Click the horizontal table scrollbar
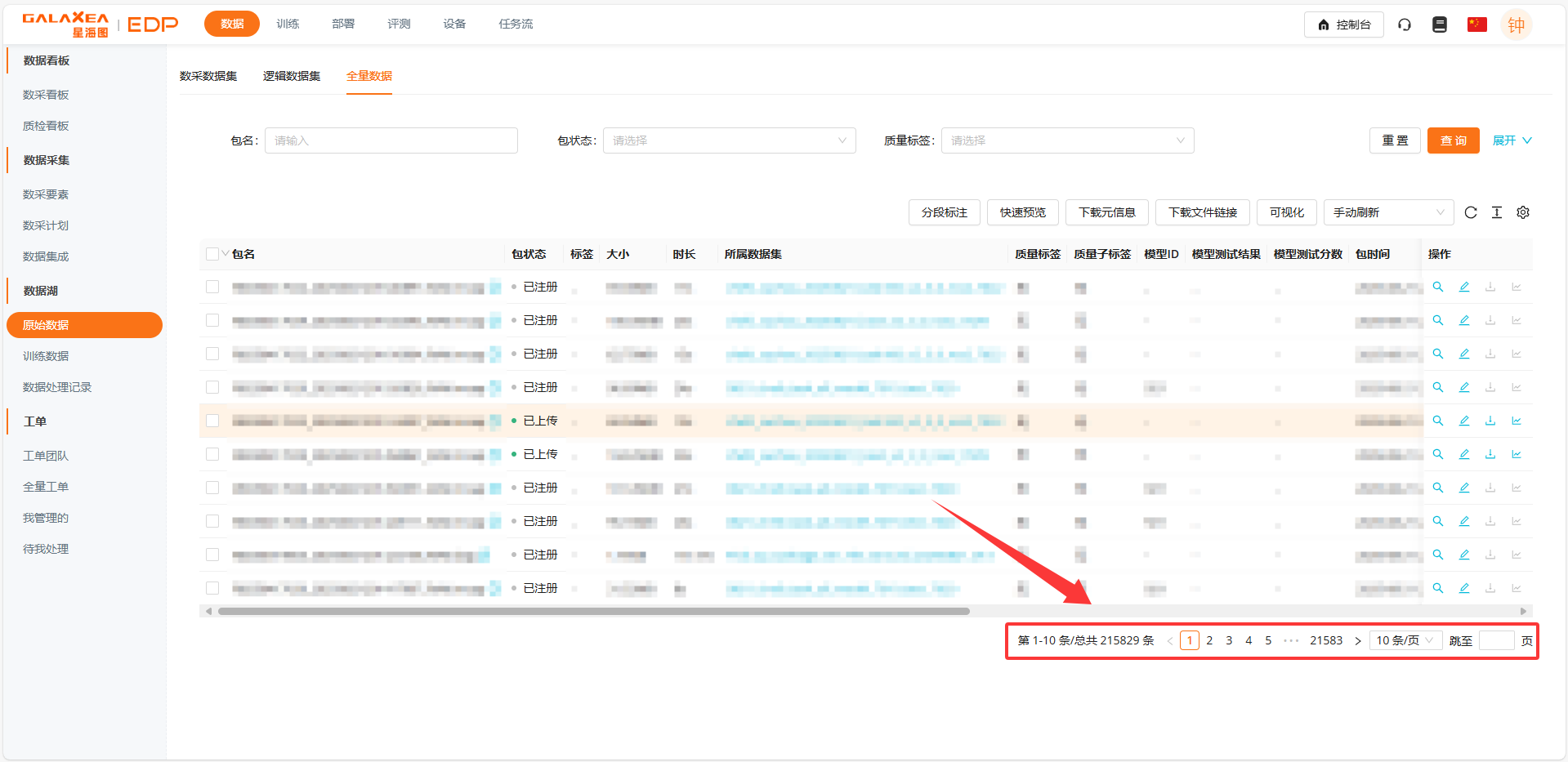The image size is (1568, 762). point(593,611)
